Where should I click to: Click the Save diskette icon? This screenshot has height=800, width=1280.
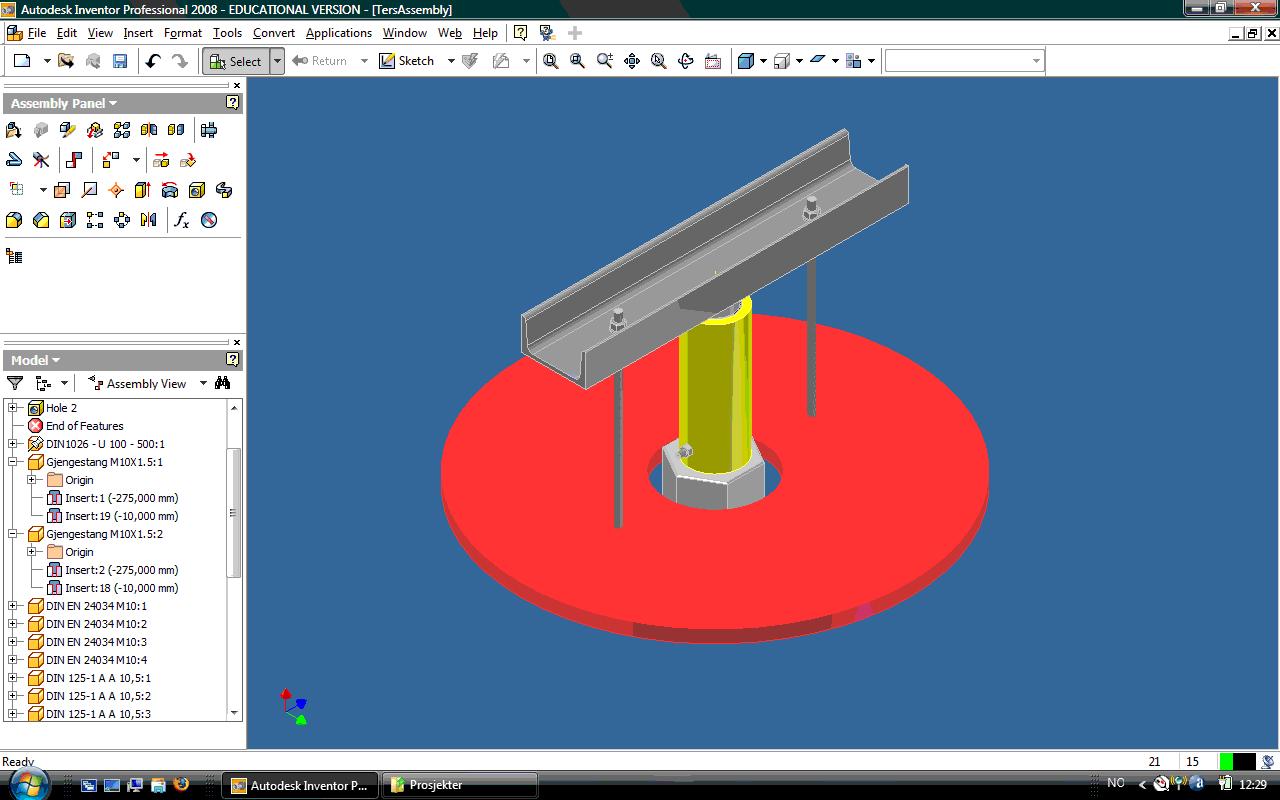(x=120, y=61)
